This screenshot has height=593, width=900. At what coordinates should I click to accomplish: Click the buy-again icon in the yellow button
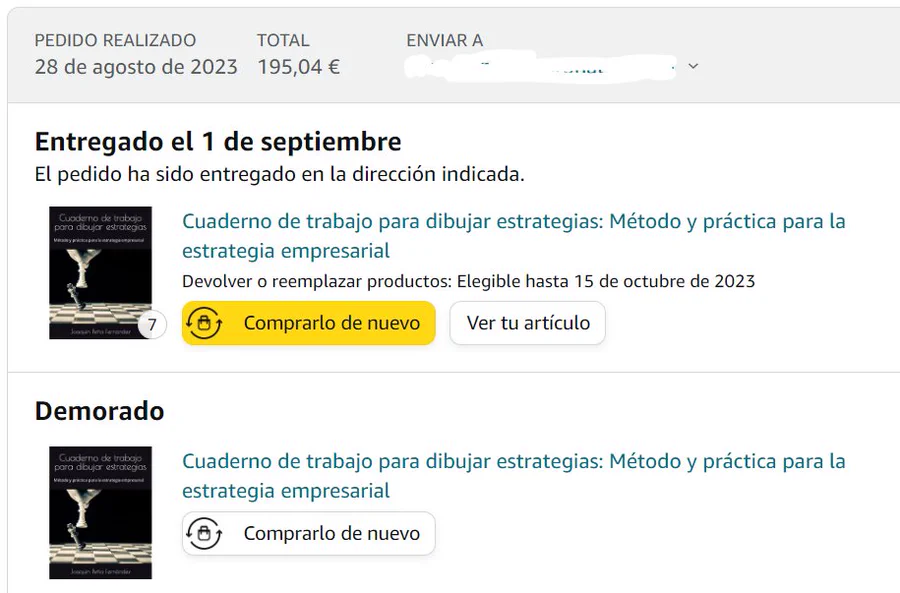[x=205, y=324]
